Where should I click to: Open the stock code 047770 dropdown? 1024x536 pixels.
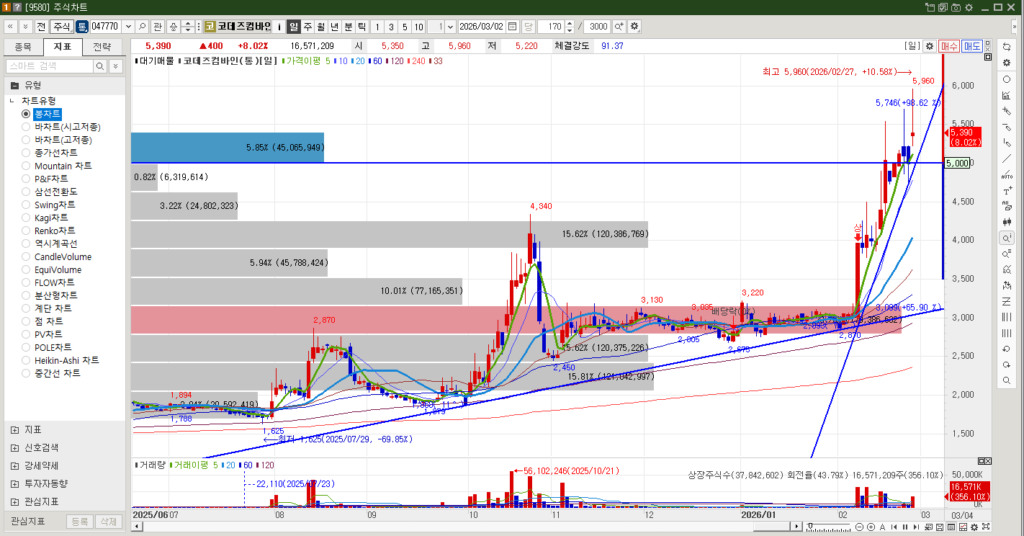(x=127, y=26)
